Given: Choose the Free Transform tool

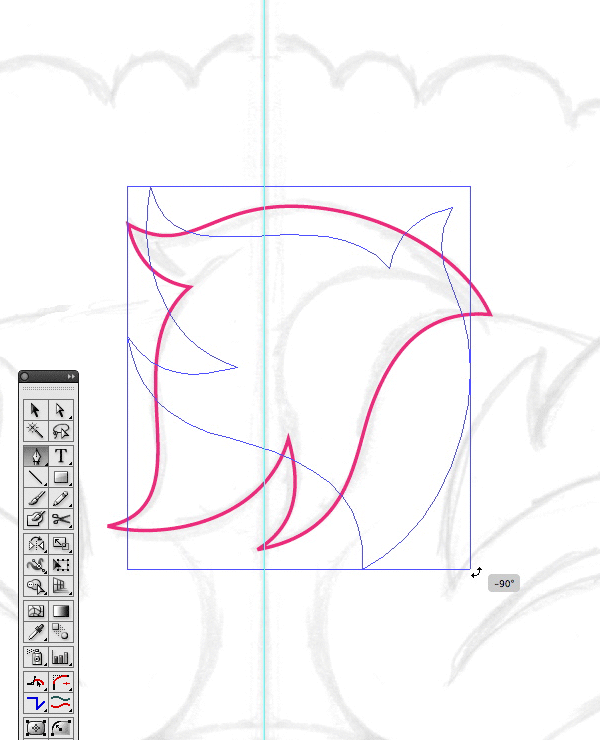Looking at the screenshot, I should 61,564.
